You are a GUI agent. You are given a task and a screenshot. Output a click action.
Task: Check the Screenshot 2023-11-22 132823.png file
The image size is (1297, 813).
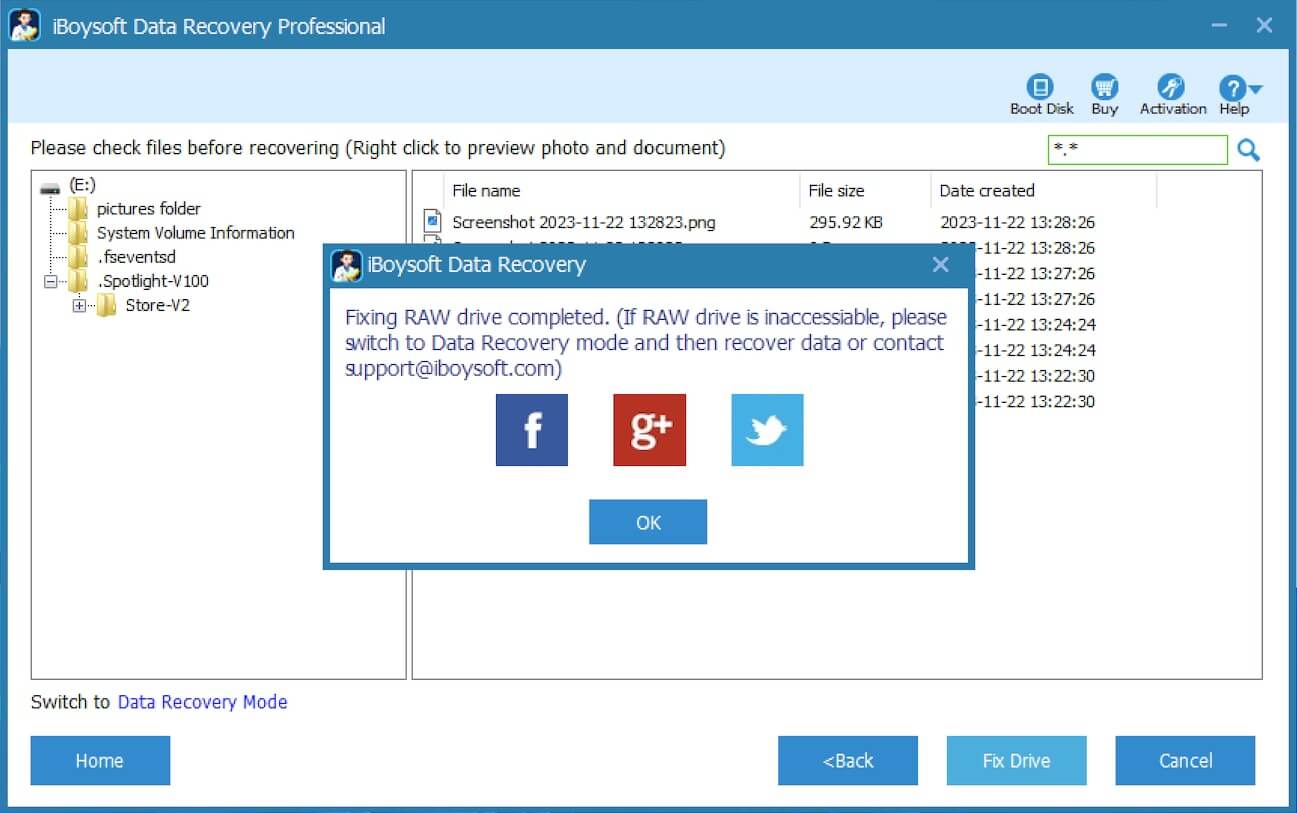(x=432, y=222)
